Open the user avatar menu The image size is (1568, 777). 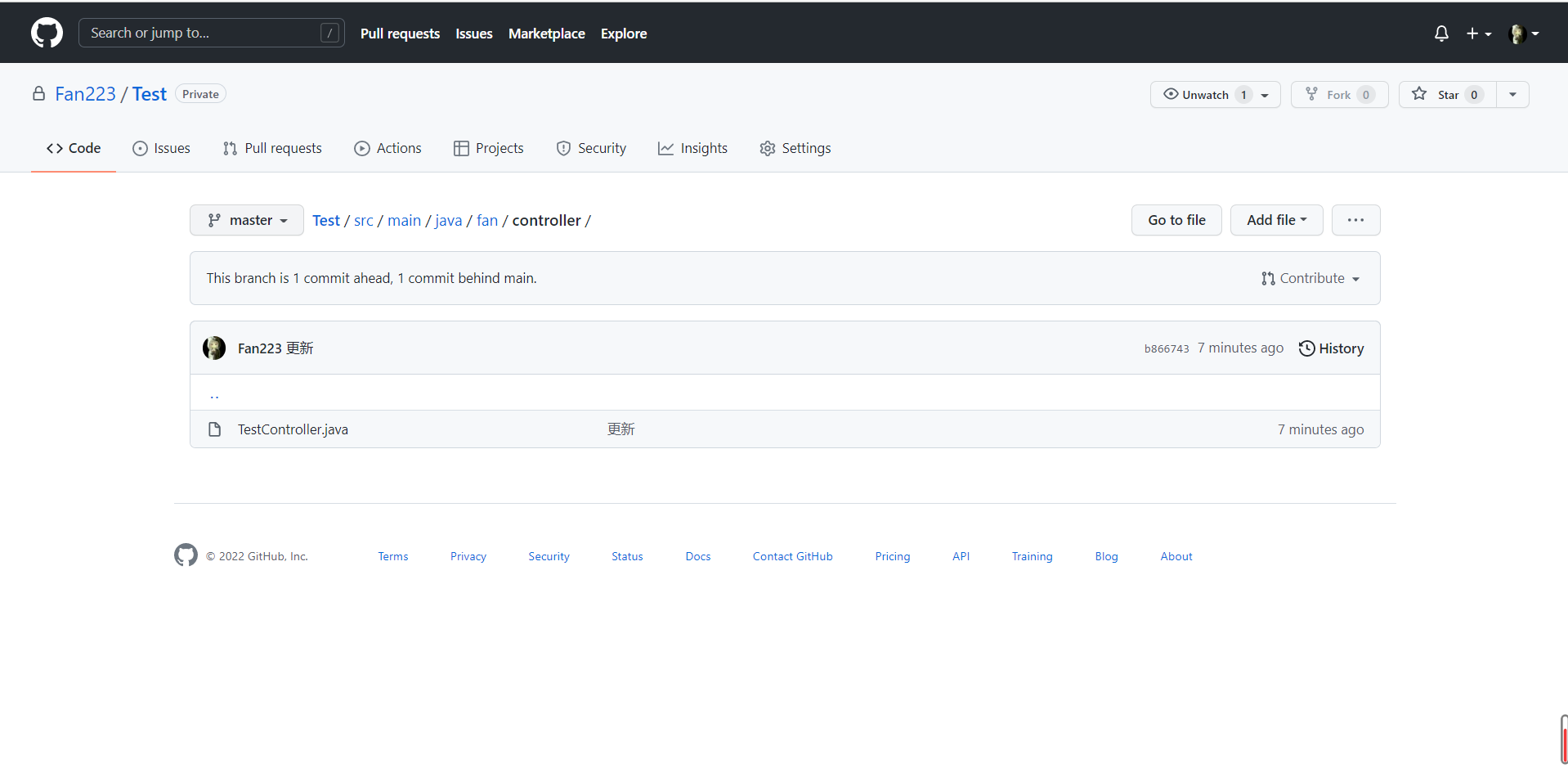(x=1524, y=34)
